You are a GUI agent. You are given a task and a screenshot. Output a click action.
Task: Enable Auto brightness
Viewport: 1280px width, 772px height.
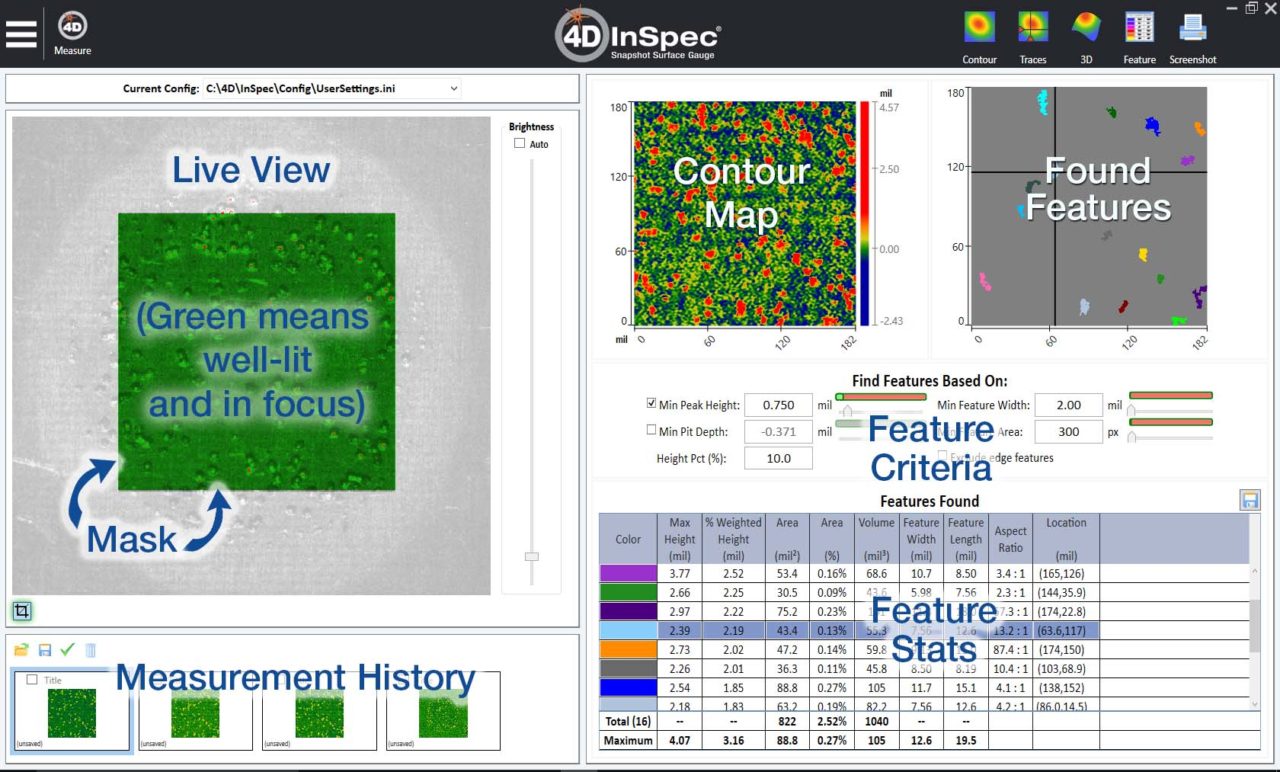point(519,143)
